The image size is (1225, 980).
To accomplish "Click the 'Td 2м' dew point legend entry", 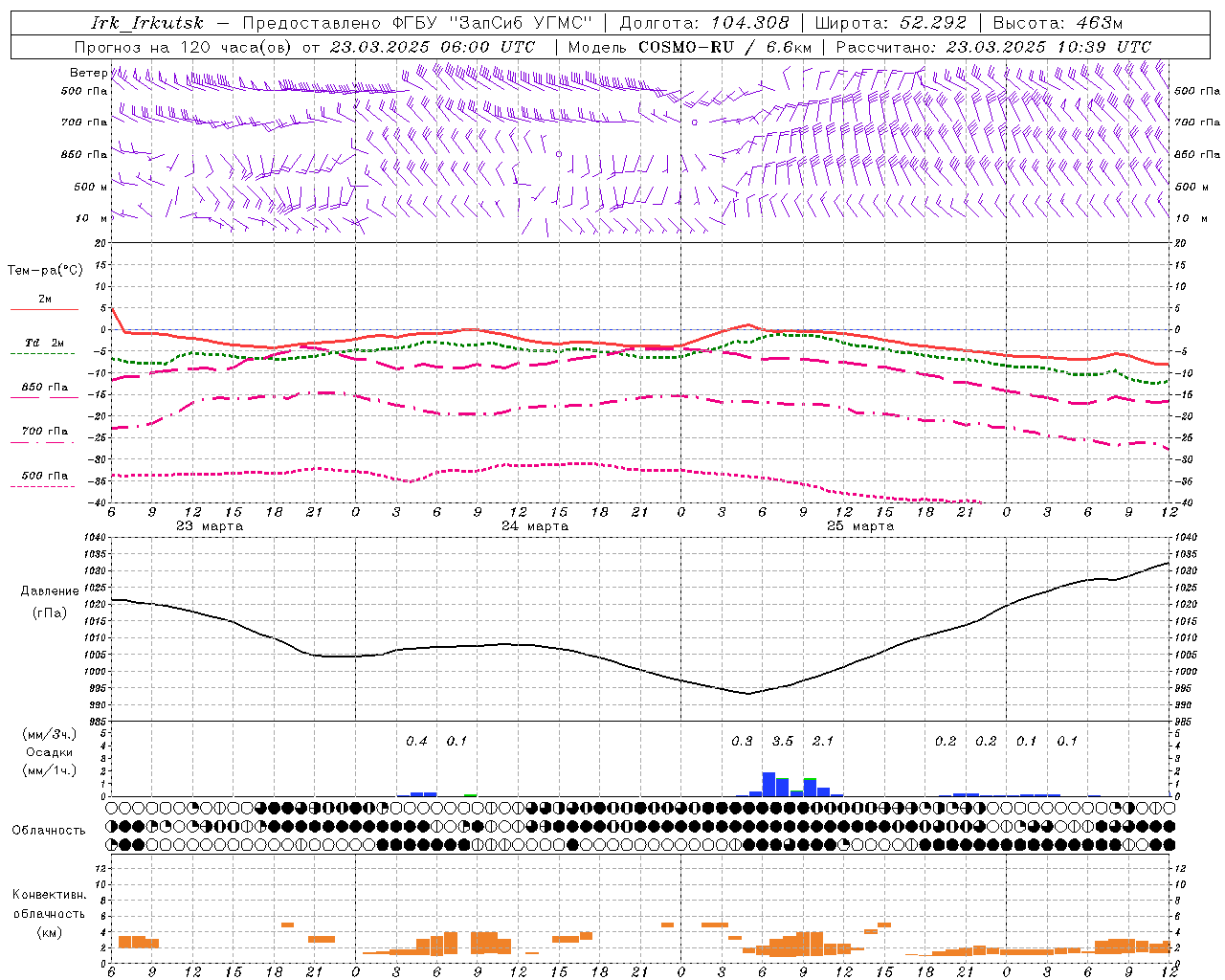I will coord(45,343).
